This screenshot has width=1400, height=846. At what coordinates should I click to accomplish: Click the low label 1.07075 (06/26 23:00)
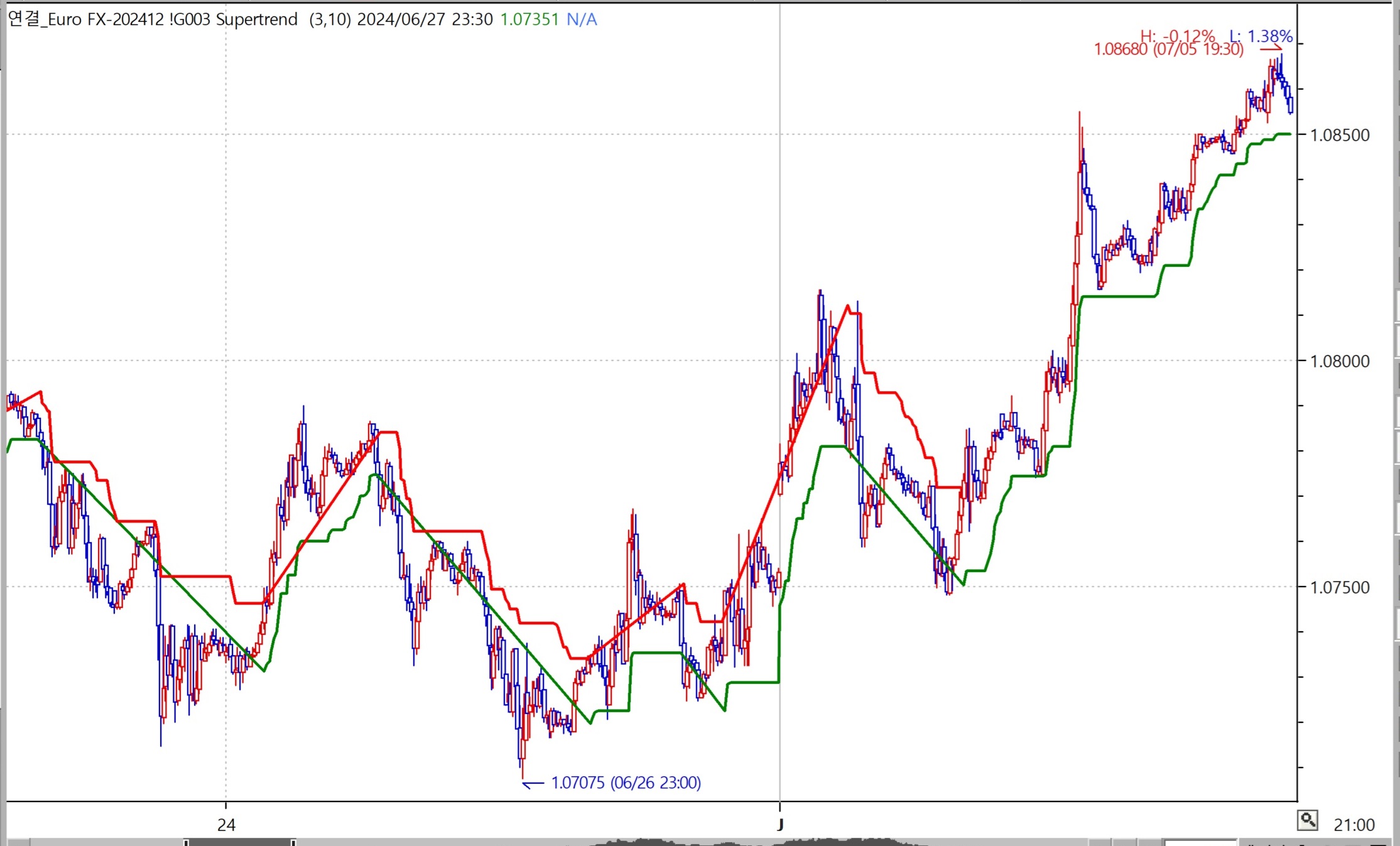point(626,783)
